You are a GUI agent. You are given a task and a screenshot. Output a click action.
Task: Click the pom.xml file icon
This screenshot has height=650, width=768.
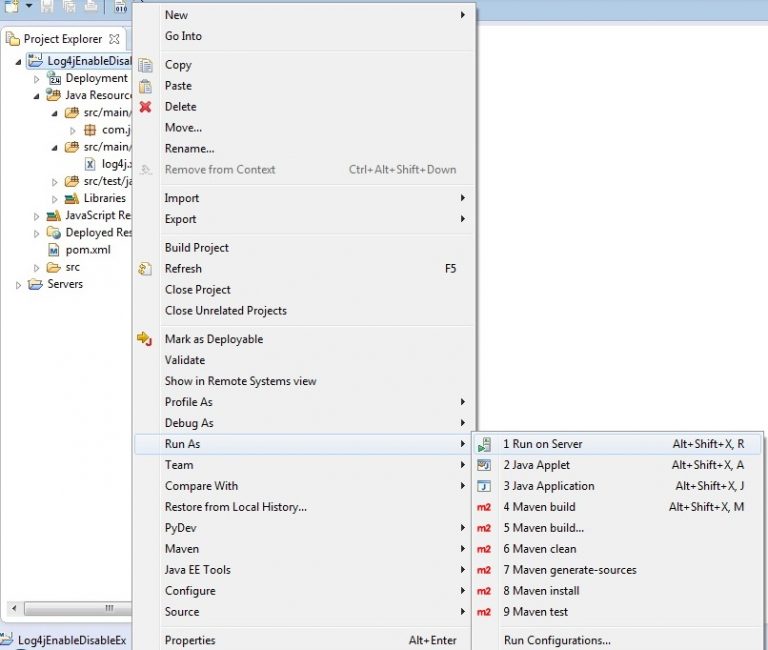pos(53,250)
